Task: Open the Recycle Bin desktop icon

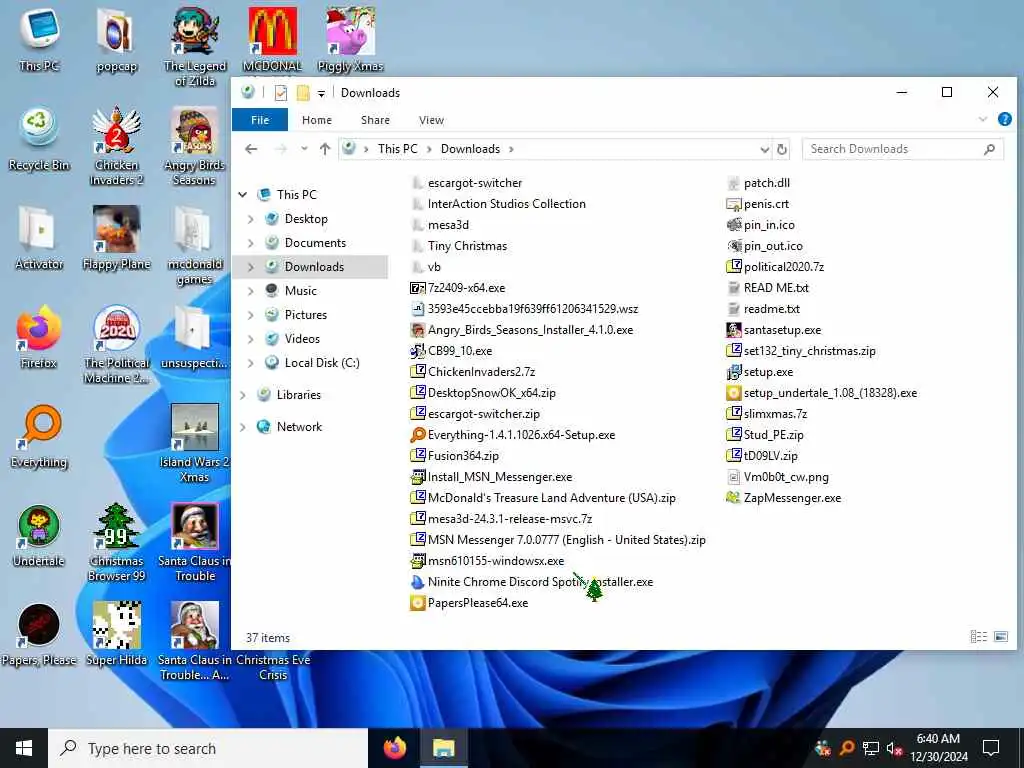Action: point(39,139)
